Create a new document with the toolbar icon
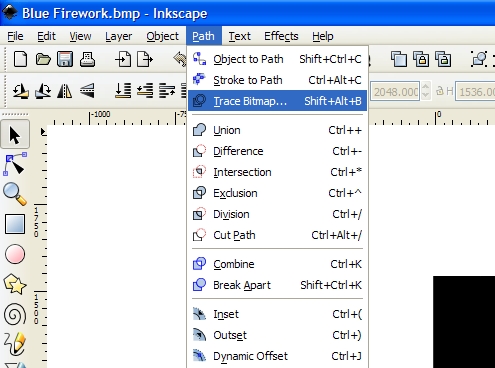Viewport: 495px width, 368px height. 20,60
